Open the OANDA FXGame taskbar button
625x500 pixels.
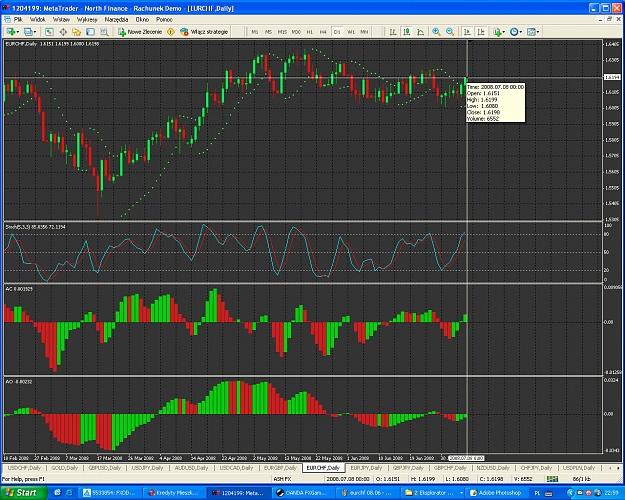click(303, 493)
